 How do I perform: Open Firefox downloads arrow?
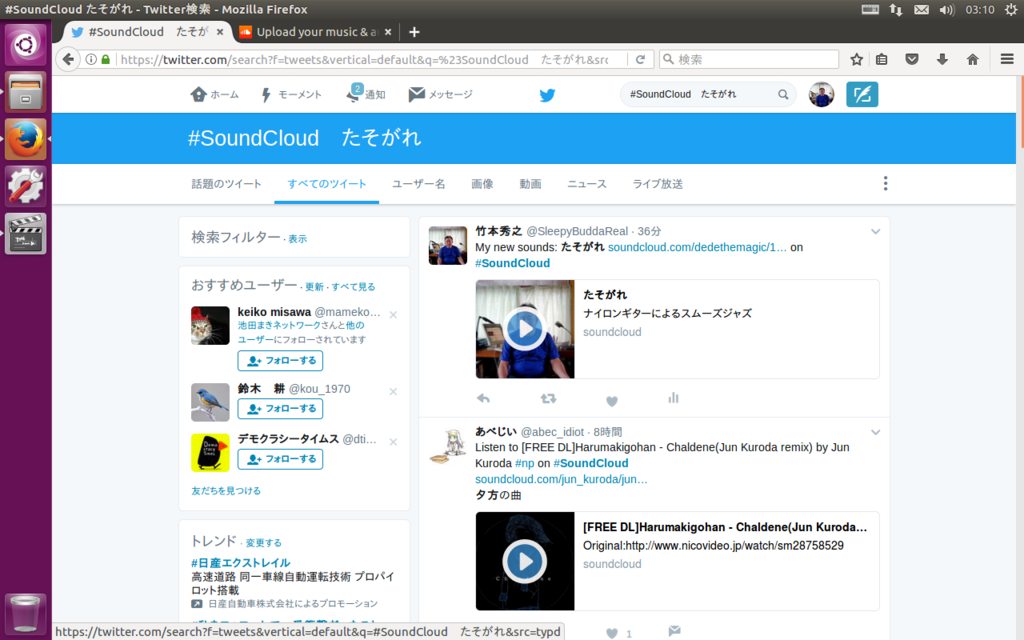tap(942, 59)
